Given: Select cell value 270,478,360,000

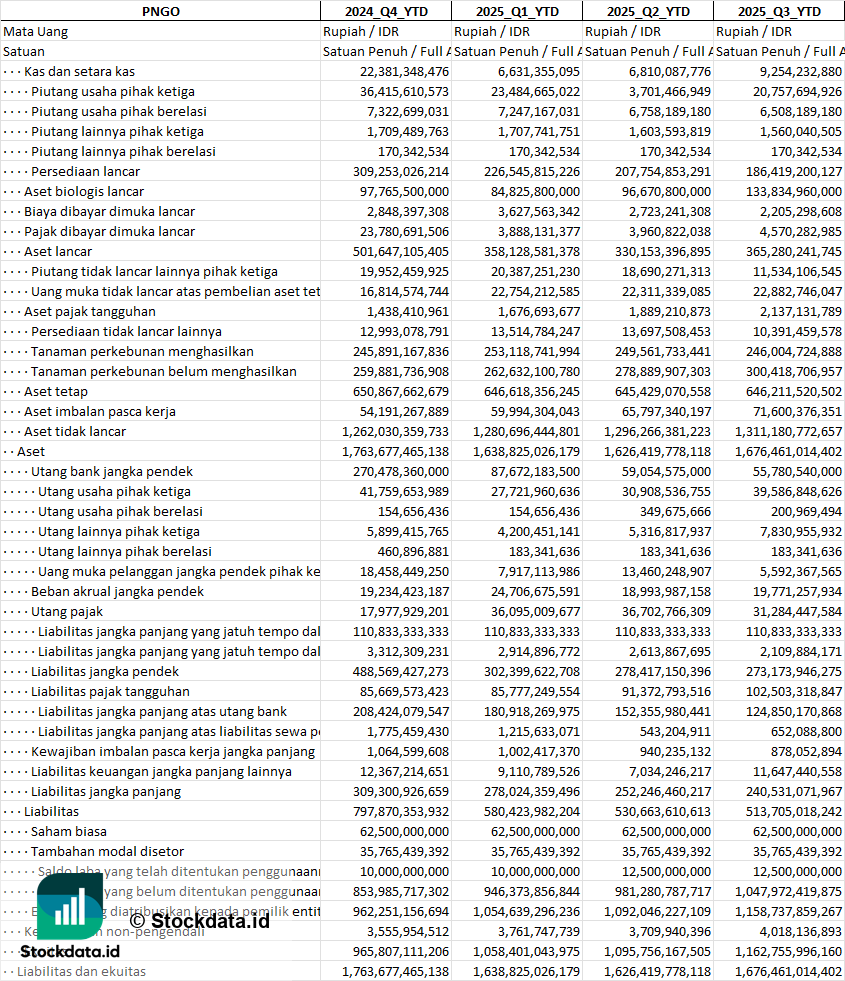Looking at the screenshot, I should click(401, 471).
